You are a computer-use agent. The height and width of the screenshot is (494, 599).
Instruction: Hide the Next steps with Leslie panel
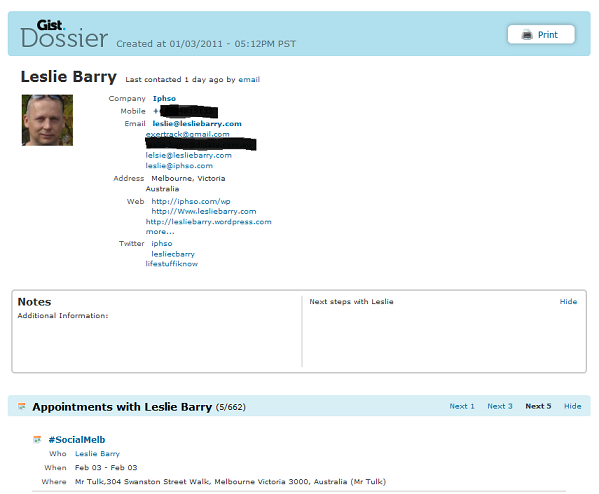pyautogui.click(x=568, y=301)
